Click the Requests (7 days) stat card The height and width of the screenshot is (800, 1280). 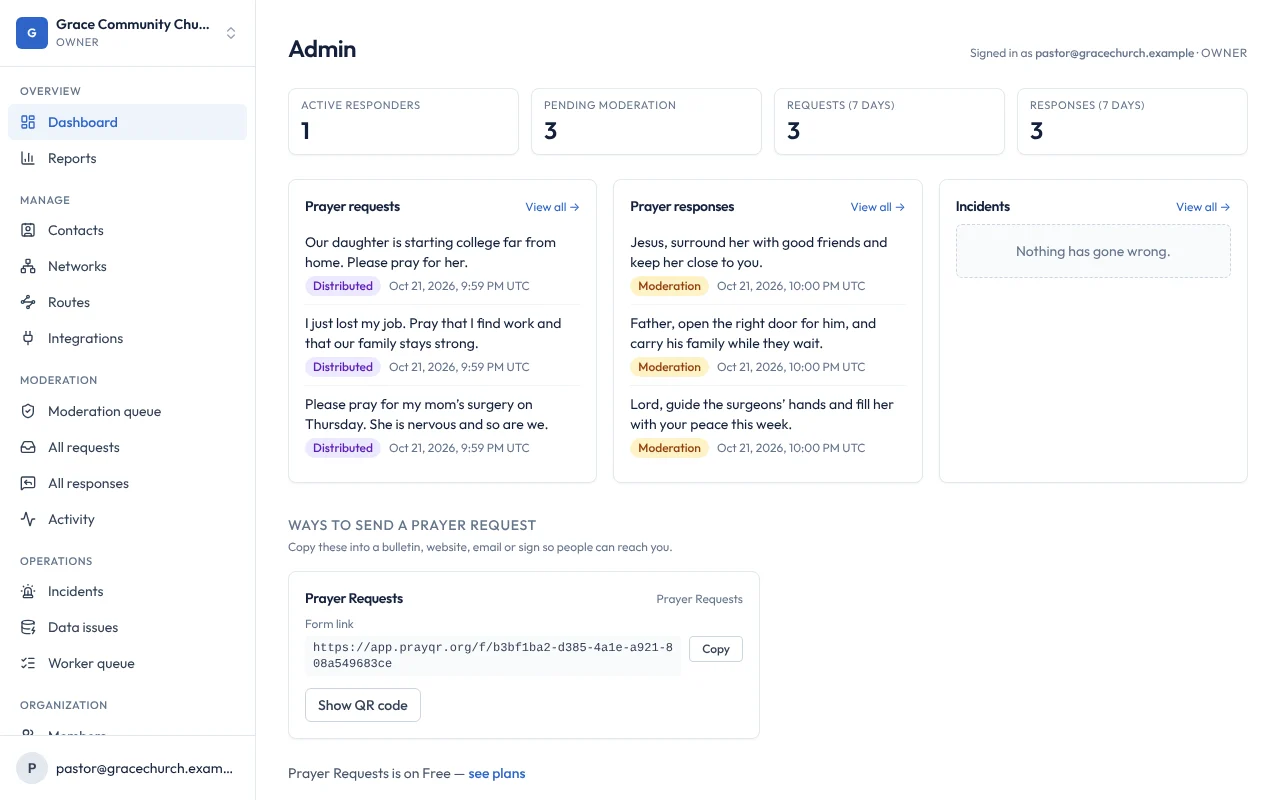[889, 122]
